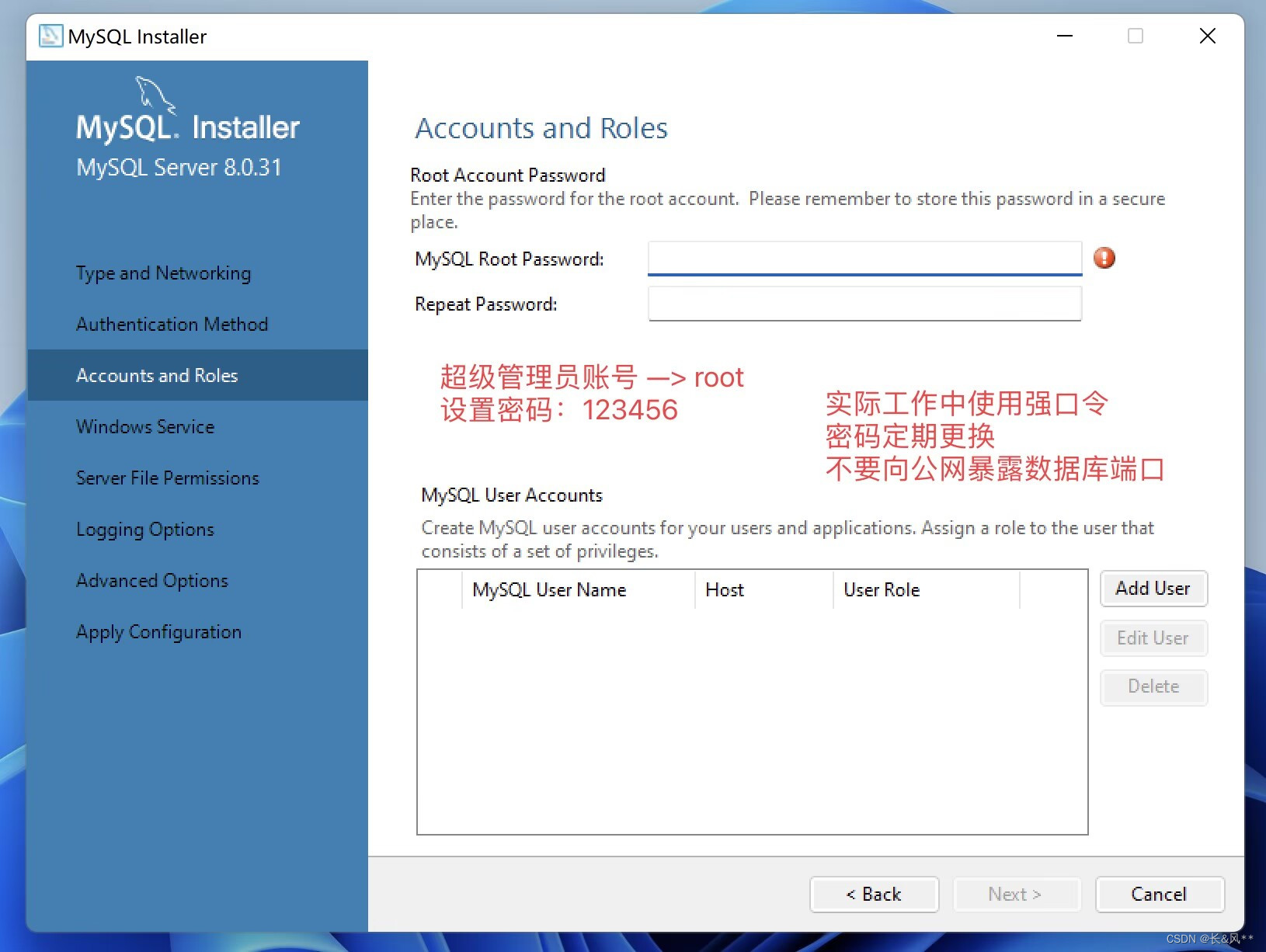Click the Delete user button

click(1153, 687)
